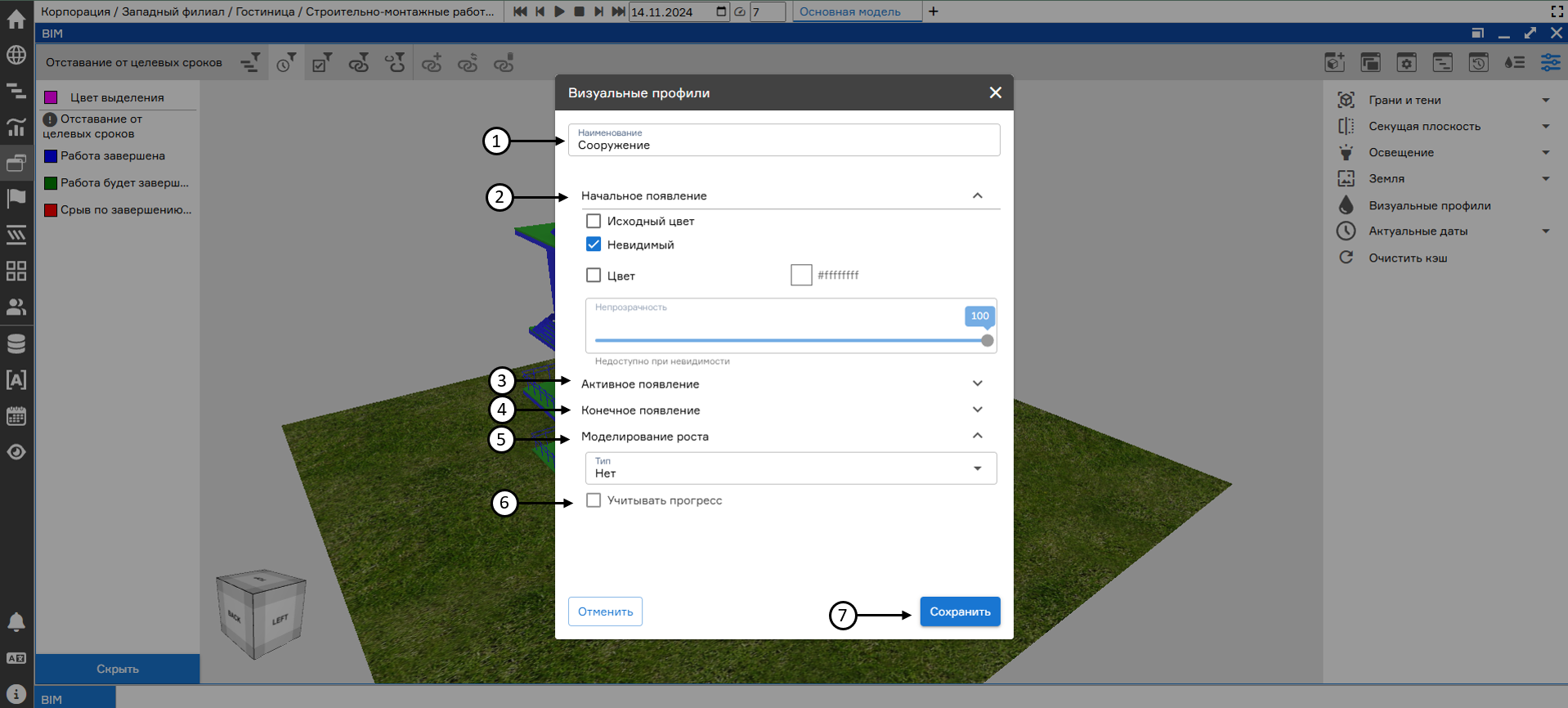Click the eye icon in left sidebar
This screenshot has height=708, width=1568.
(16, 452)
